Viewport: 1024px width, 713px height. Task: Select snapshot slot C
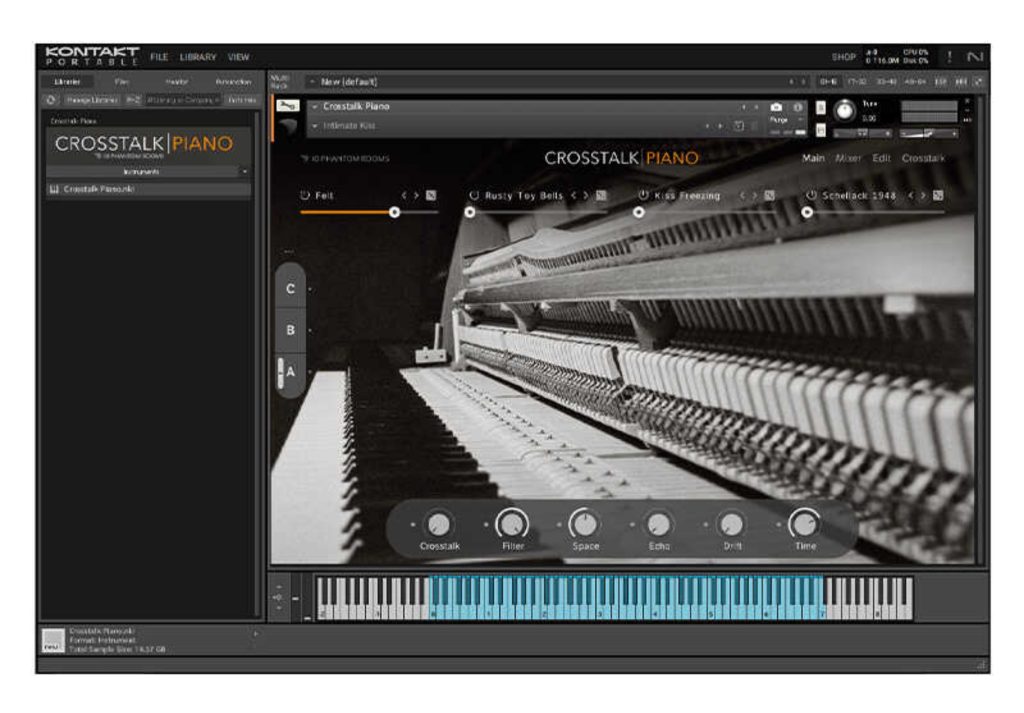point(291,289)
